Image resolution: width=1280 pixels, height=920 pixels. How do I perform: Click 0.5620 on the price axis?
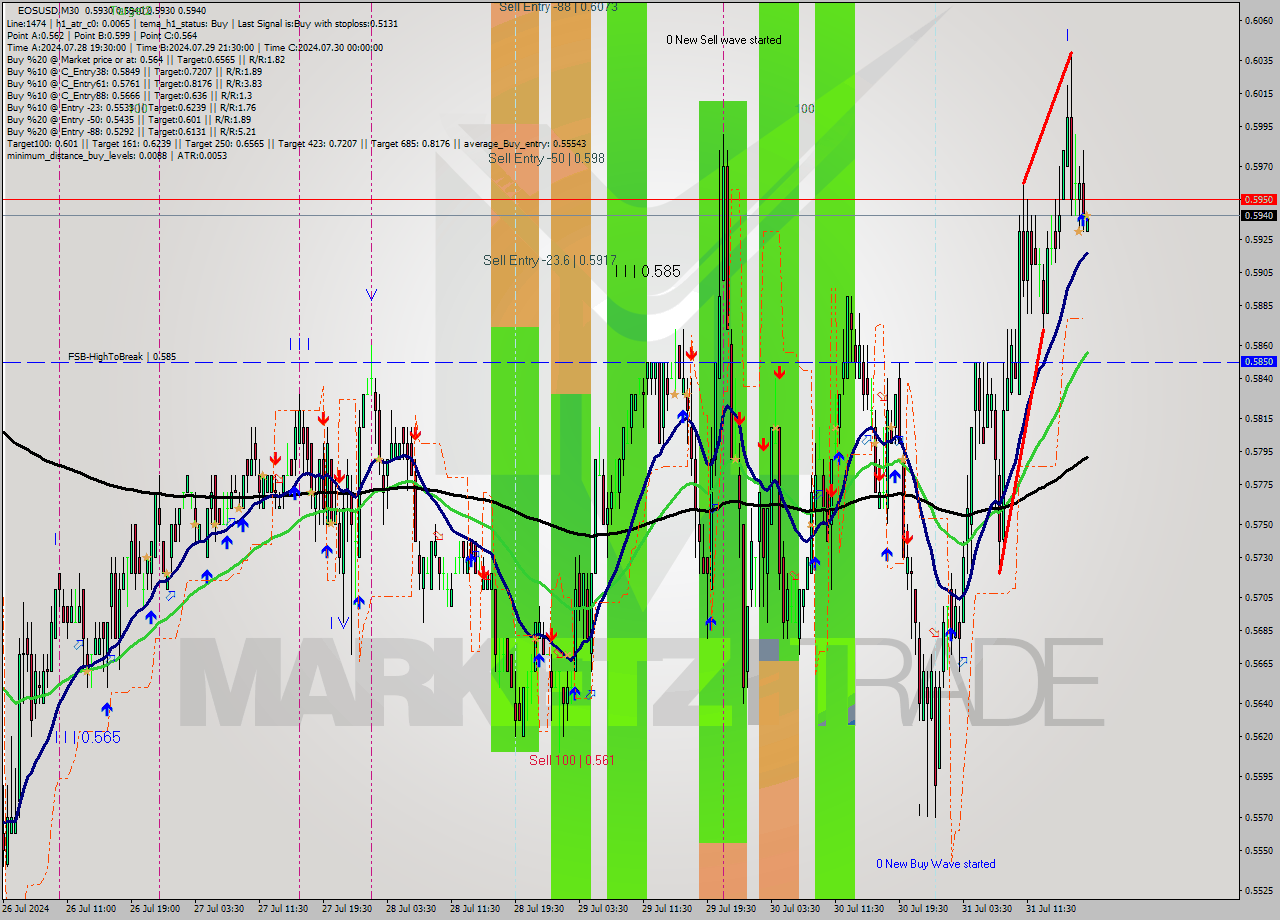pyautogui.click(x=1258, y=736)
